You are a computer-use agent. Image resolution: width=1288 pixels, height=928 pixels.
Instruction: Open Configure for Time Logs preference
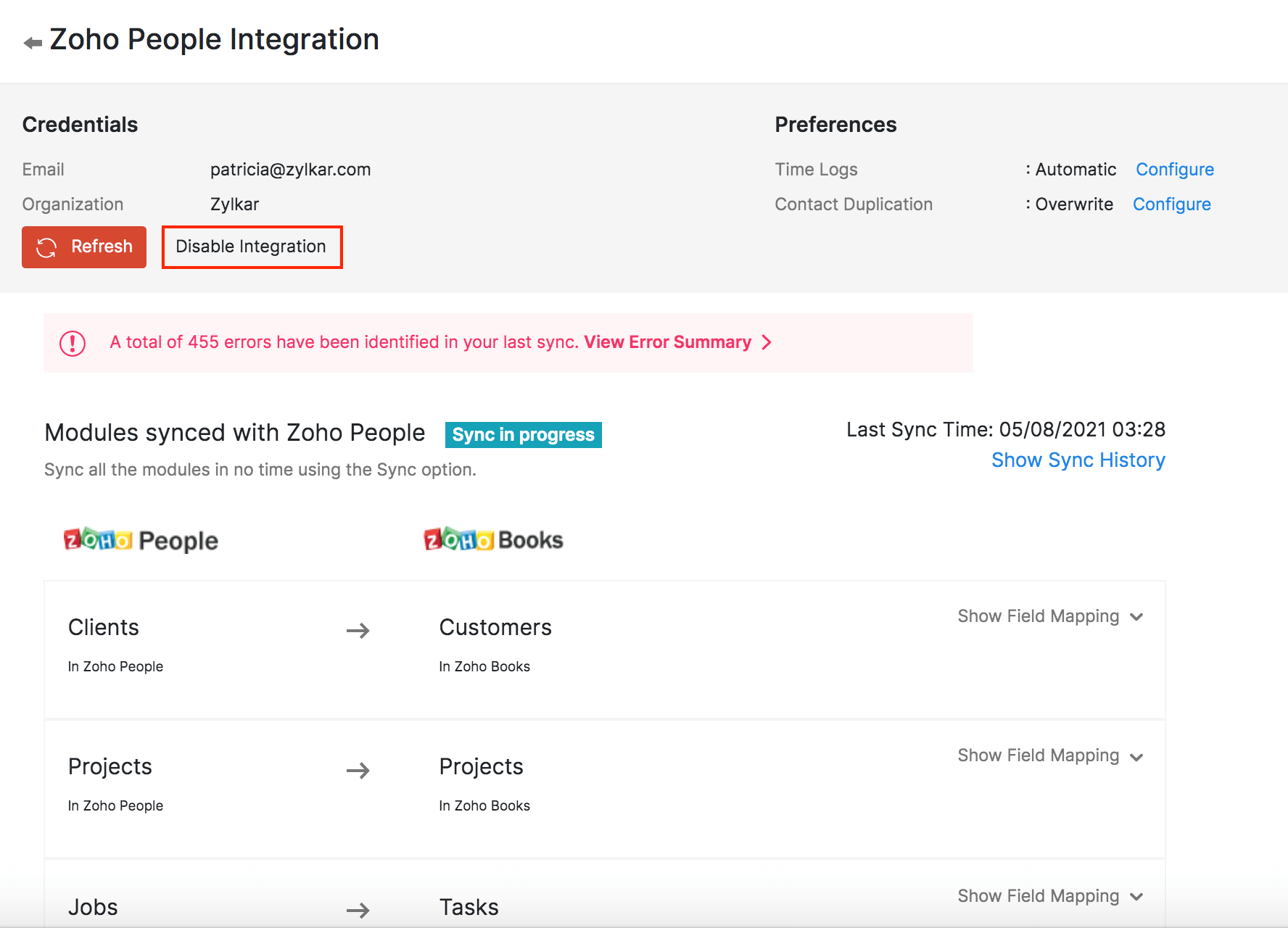[x=1174, y=169]
